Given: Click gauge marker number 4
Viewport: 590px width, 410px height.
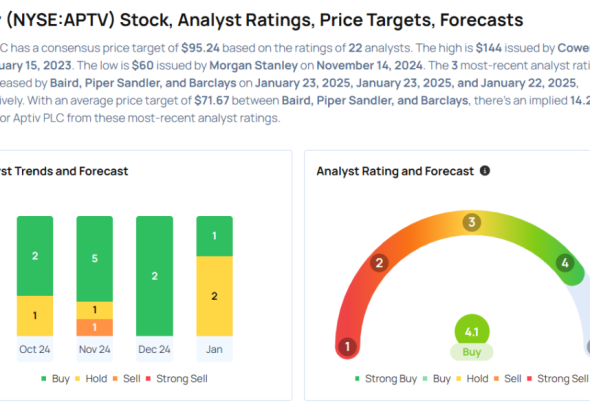Looking at the screenshot, I should [x=565, y=263].
